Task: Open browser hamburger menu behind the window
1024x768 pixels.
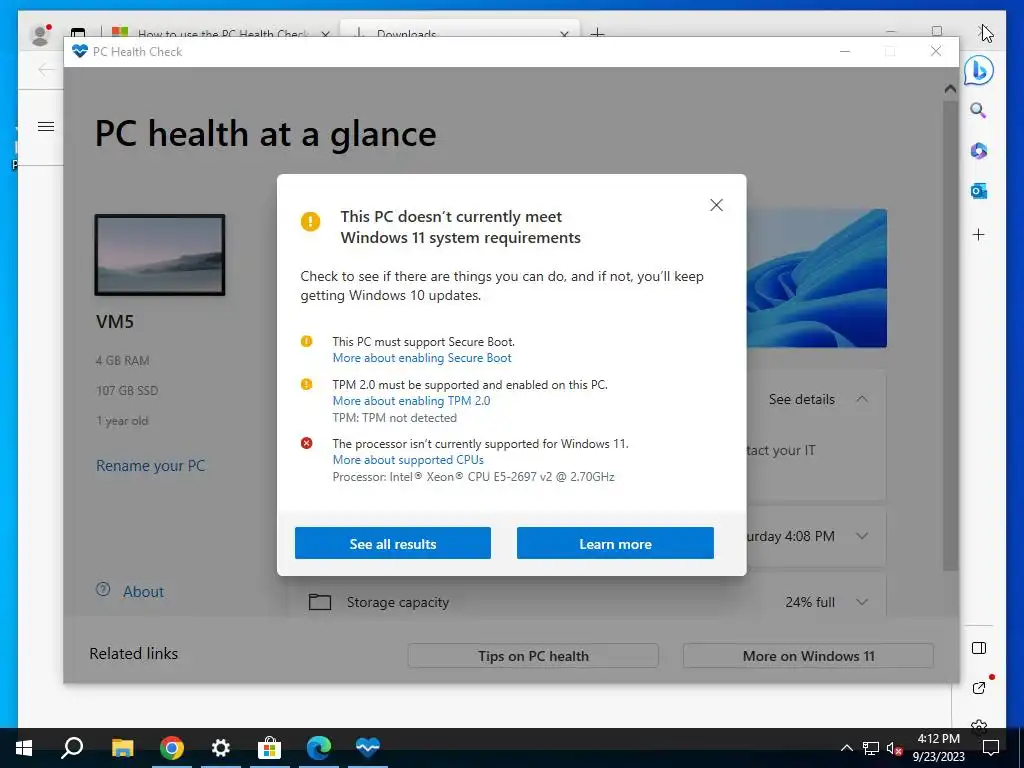Action: pyautogui.click(x=46, y=127)
